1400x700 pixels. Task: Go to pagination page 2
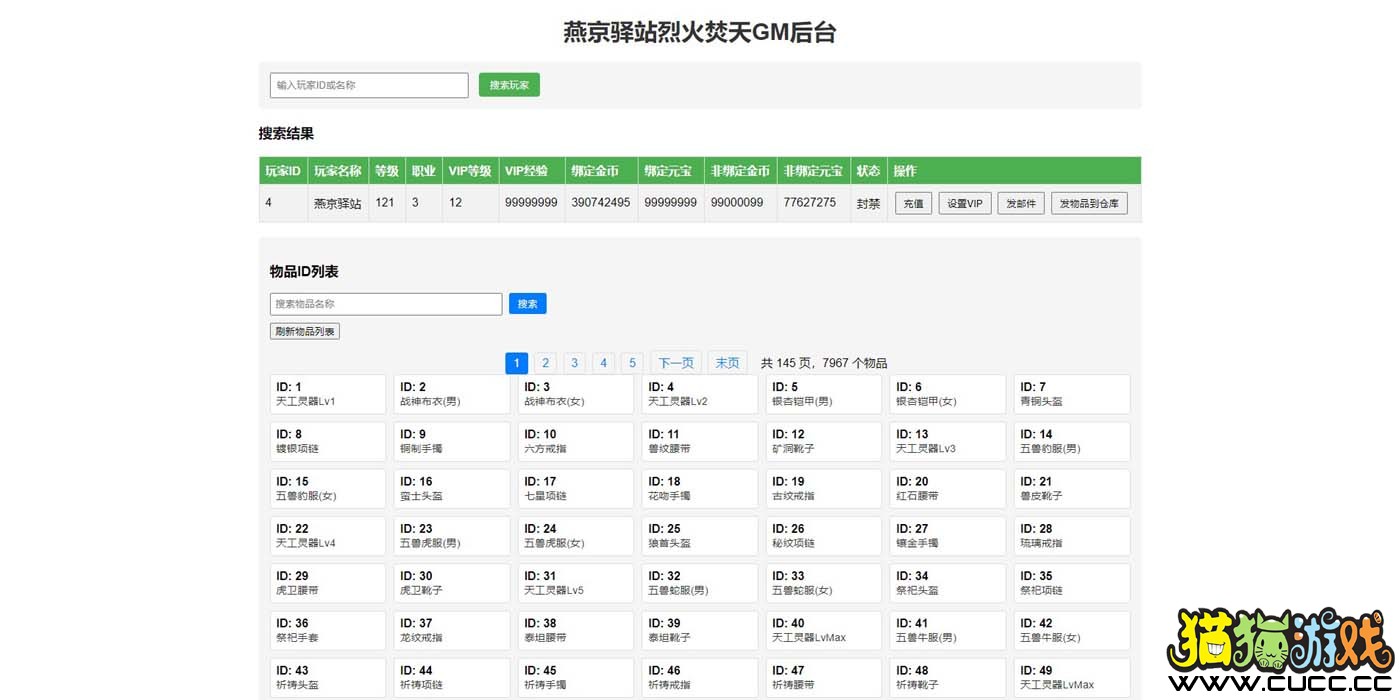click(x=545, y=363)
